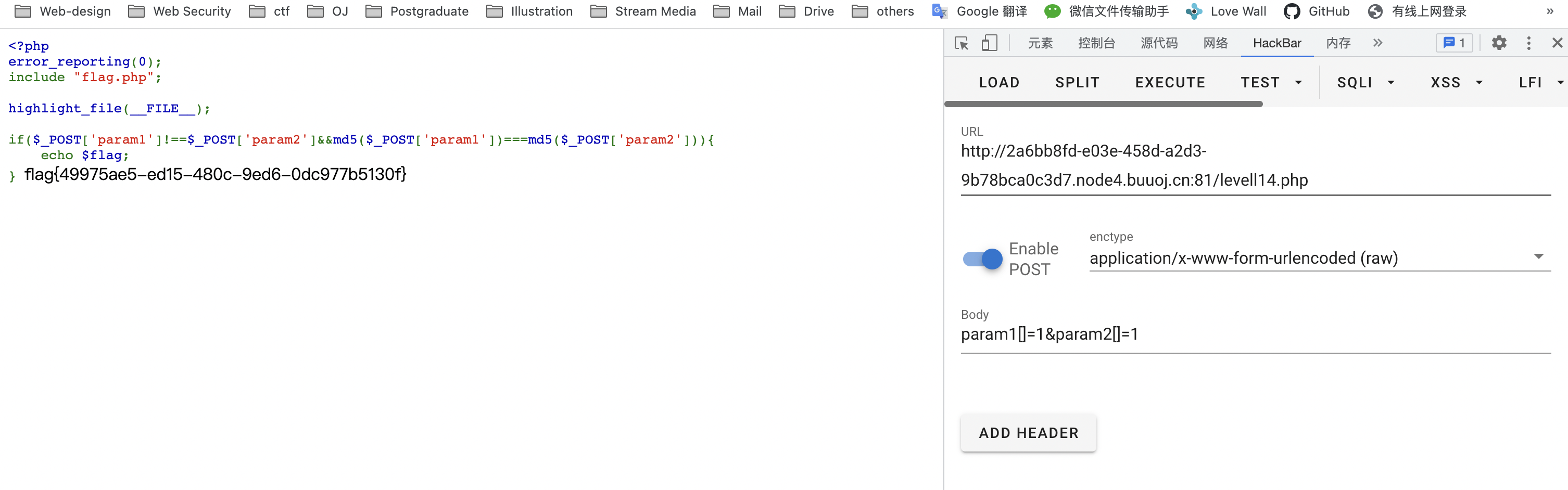Open the GitHub bookmark
Viewport: 1568px width, 490px height.
click(1317, 11)
